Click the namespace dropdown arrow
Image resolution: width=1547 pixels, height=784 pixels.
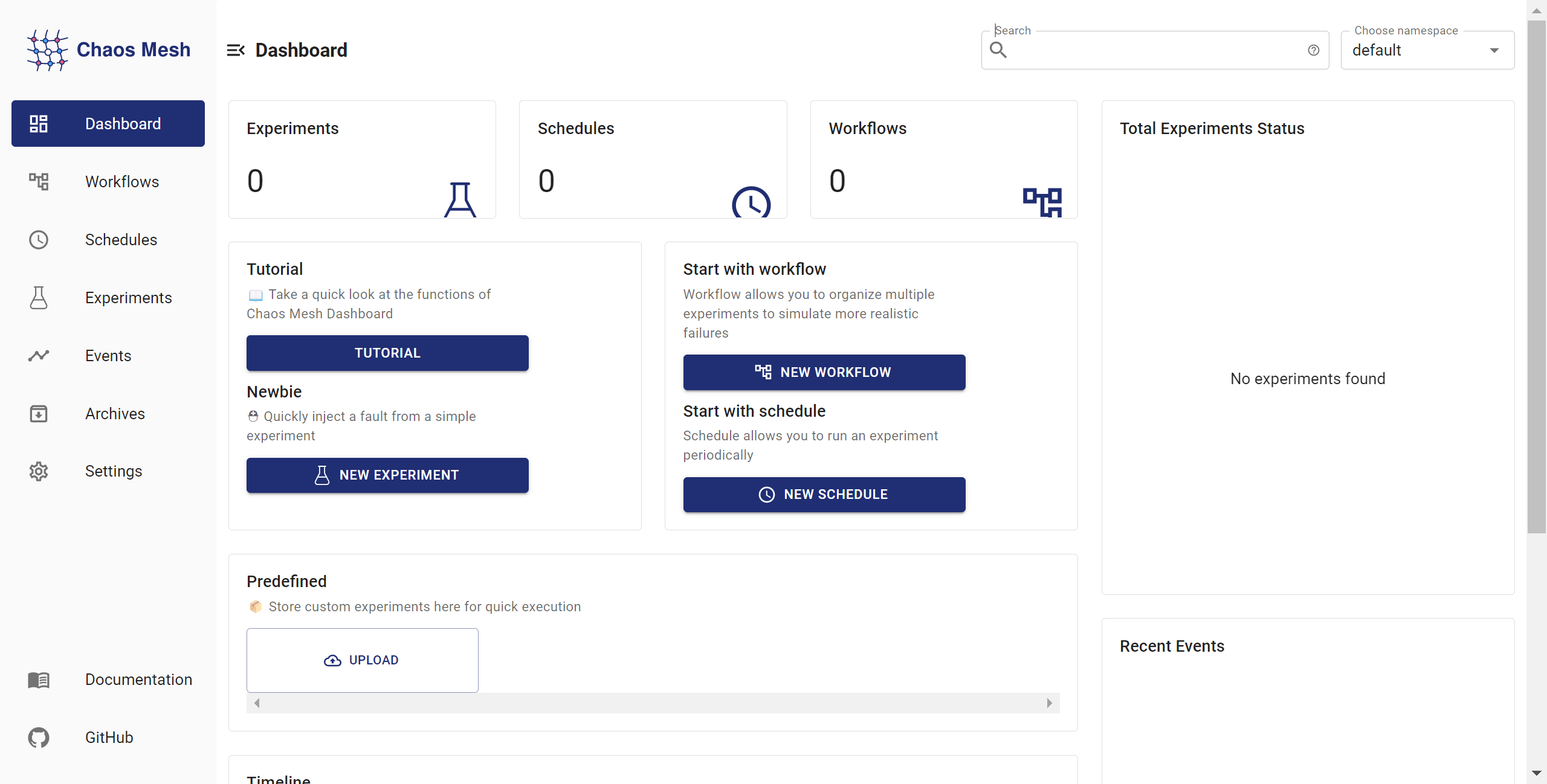tap(1494, 50)
